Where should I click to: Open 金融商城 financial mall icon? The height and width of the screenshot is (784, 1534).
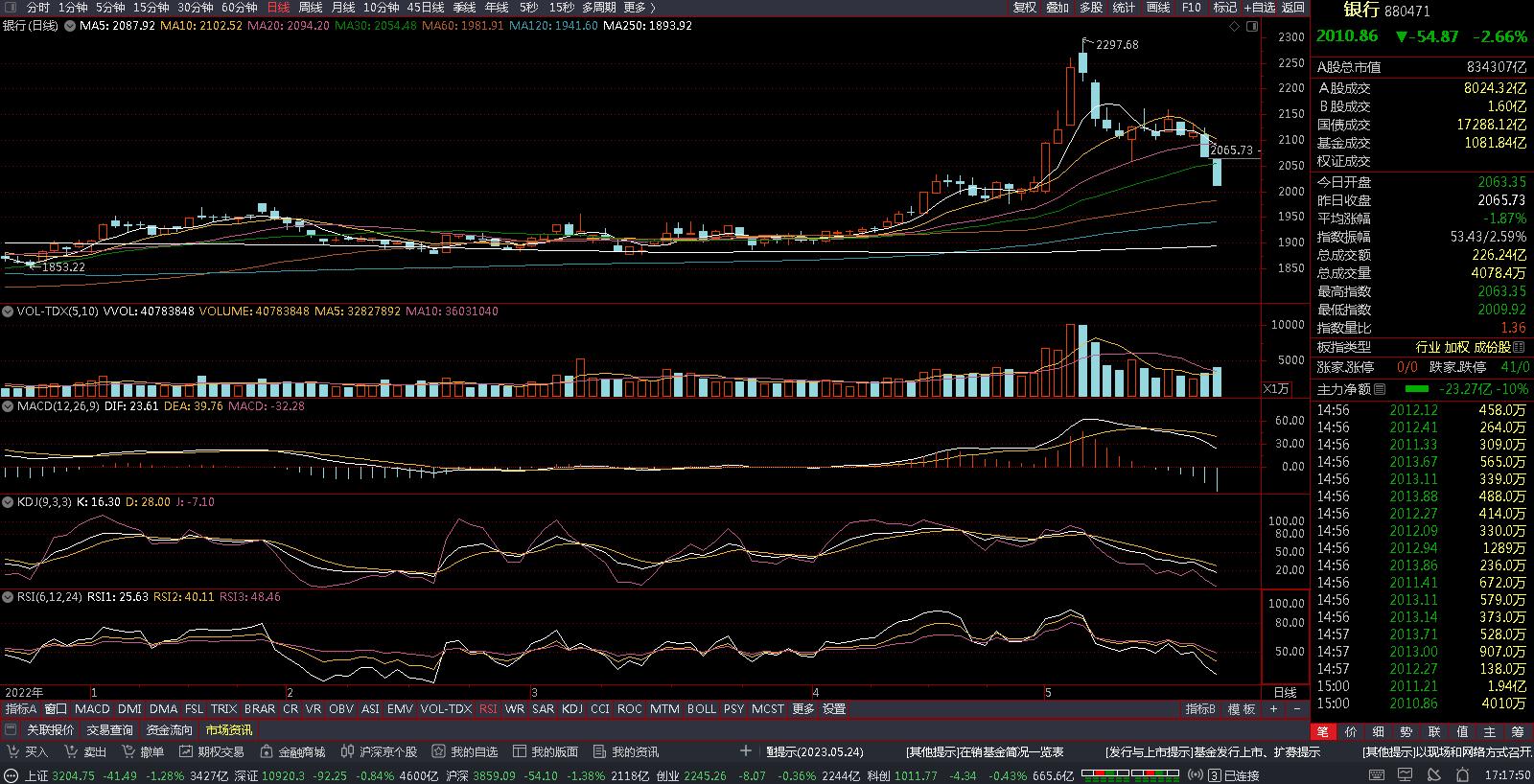[266, 752]
